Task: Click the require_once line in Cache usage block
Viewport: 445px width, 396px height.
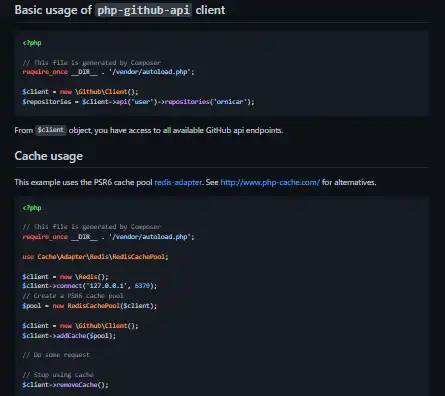Action: pos(108,237)
